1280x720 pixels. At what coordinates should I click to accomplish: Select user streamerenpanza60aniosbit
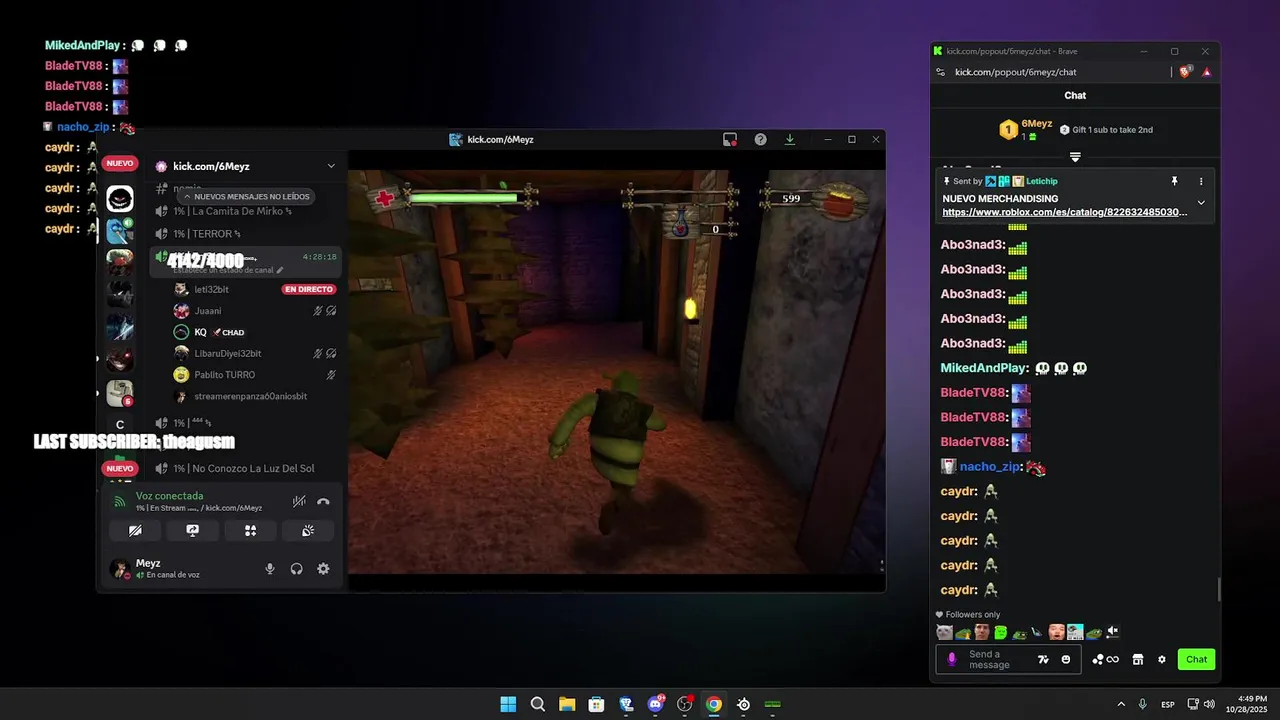[x=250, y=396]
